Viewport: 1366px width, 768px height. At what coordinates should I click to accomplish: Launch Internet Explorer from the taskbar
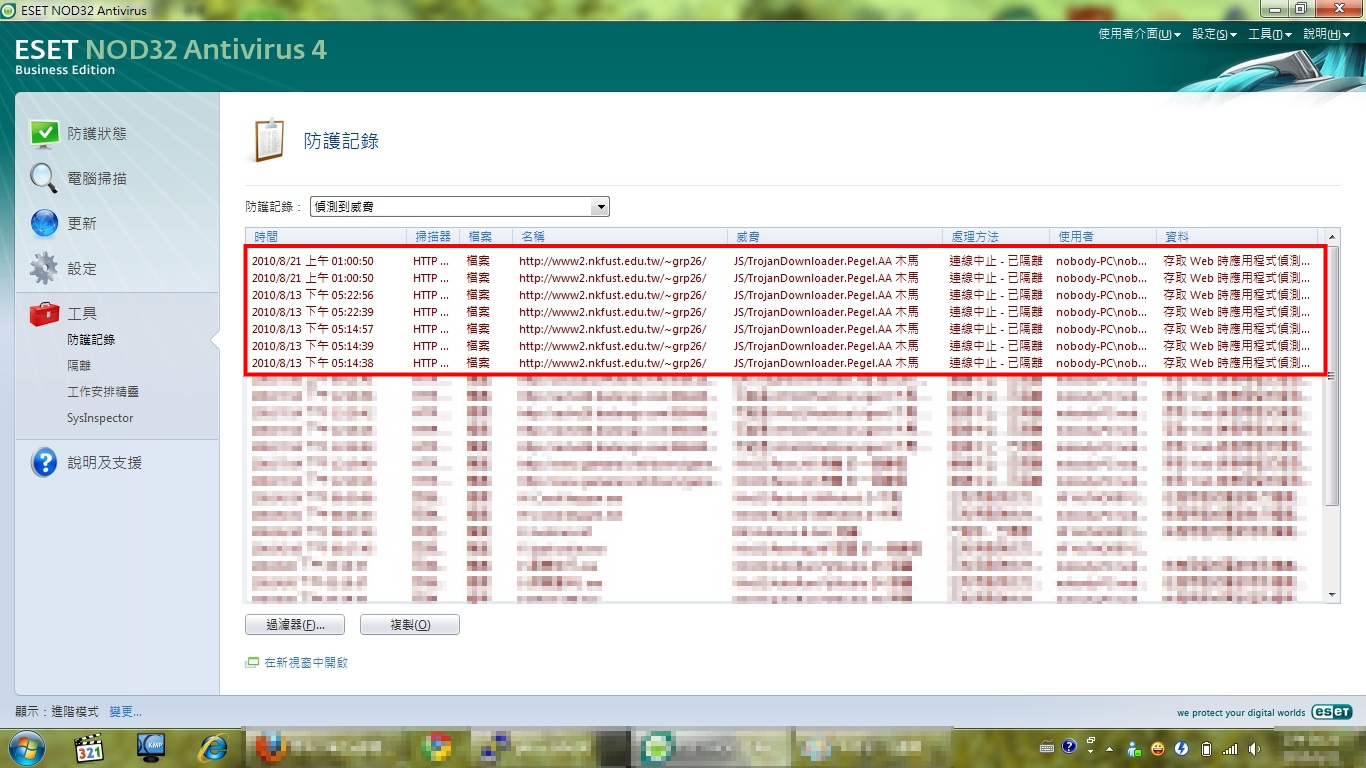[212, 747]
